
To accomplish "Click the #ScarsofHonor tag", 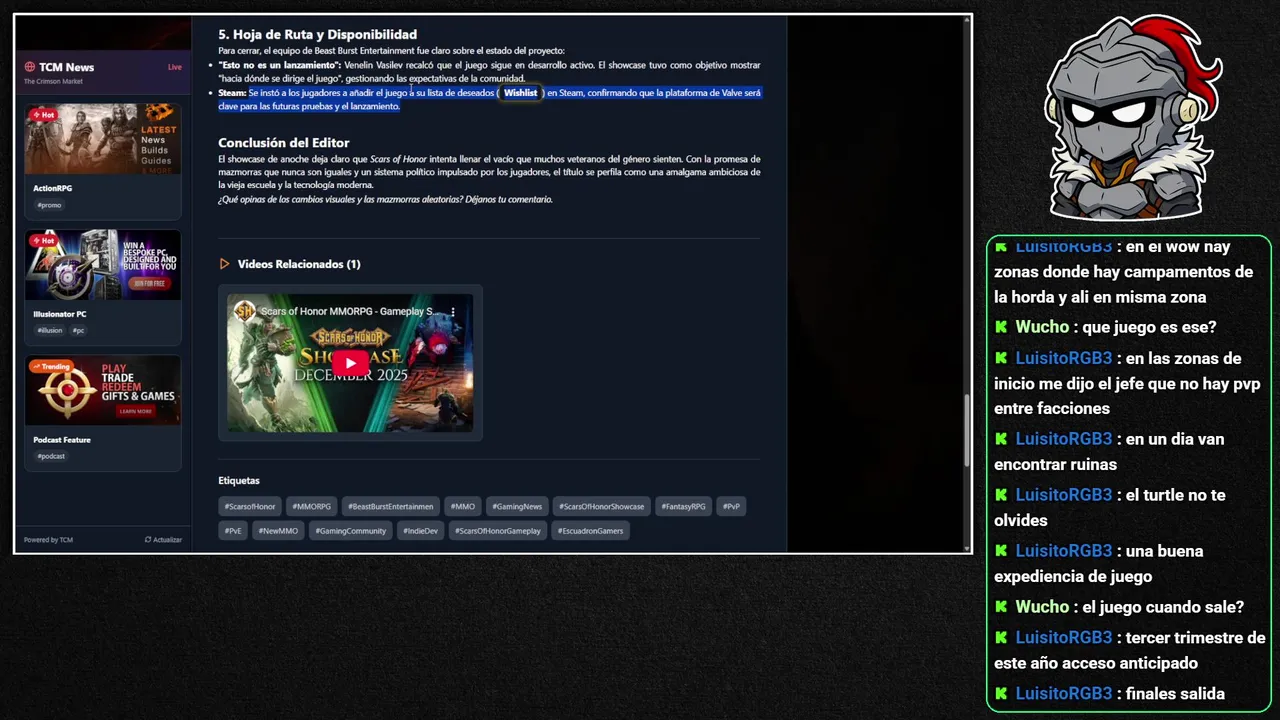I will tap(250, 507).
